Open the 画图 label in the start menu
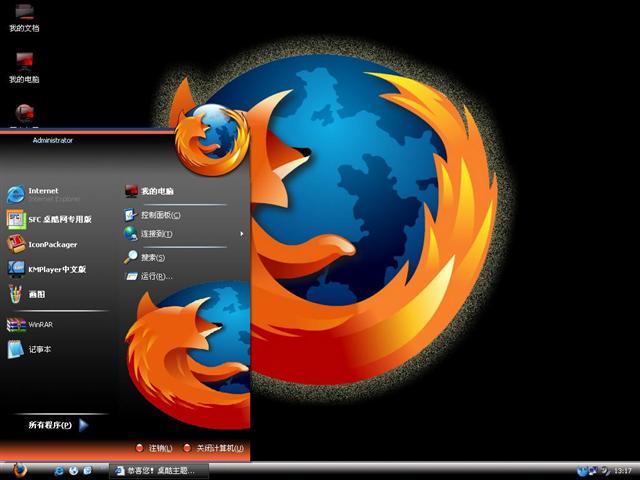Image resolution: width=640 pixels, height=480 pixels. [37, 294]
